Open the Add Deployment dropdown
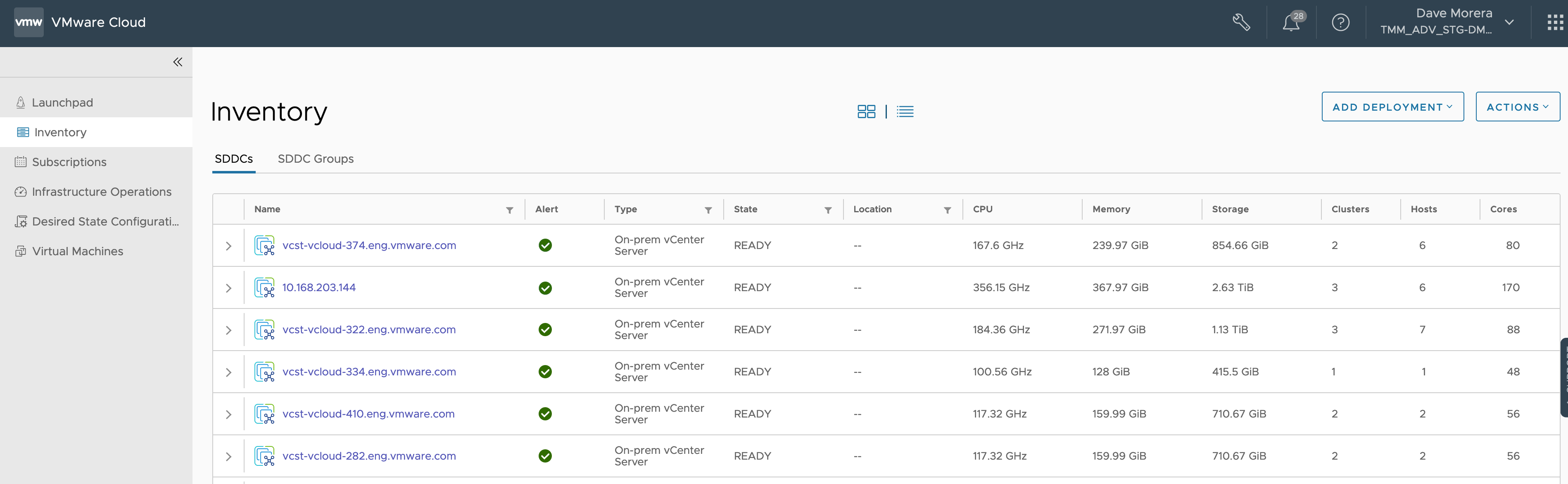This screenshot has width=1568, height=484. 1392,107
